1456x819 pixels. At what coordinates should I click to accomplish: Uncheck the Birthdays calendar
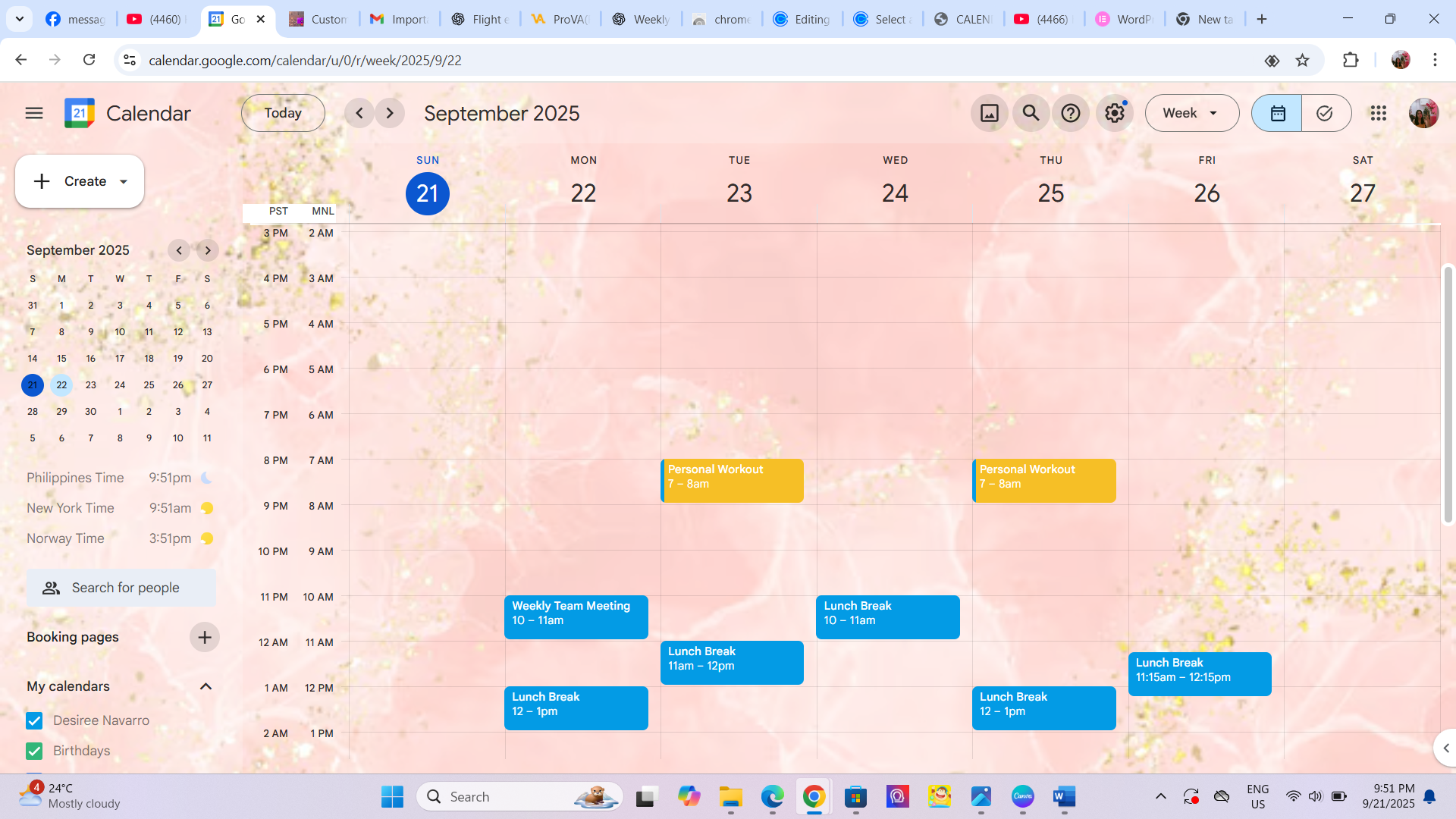pyautogui.click(x=34, y=751)
